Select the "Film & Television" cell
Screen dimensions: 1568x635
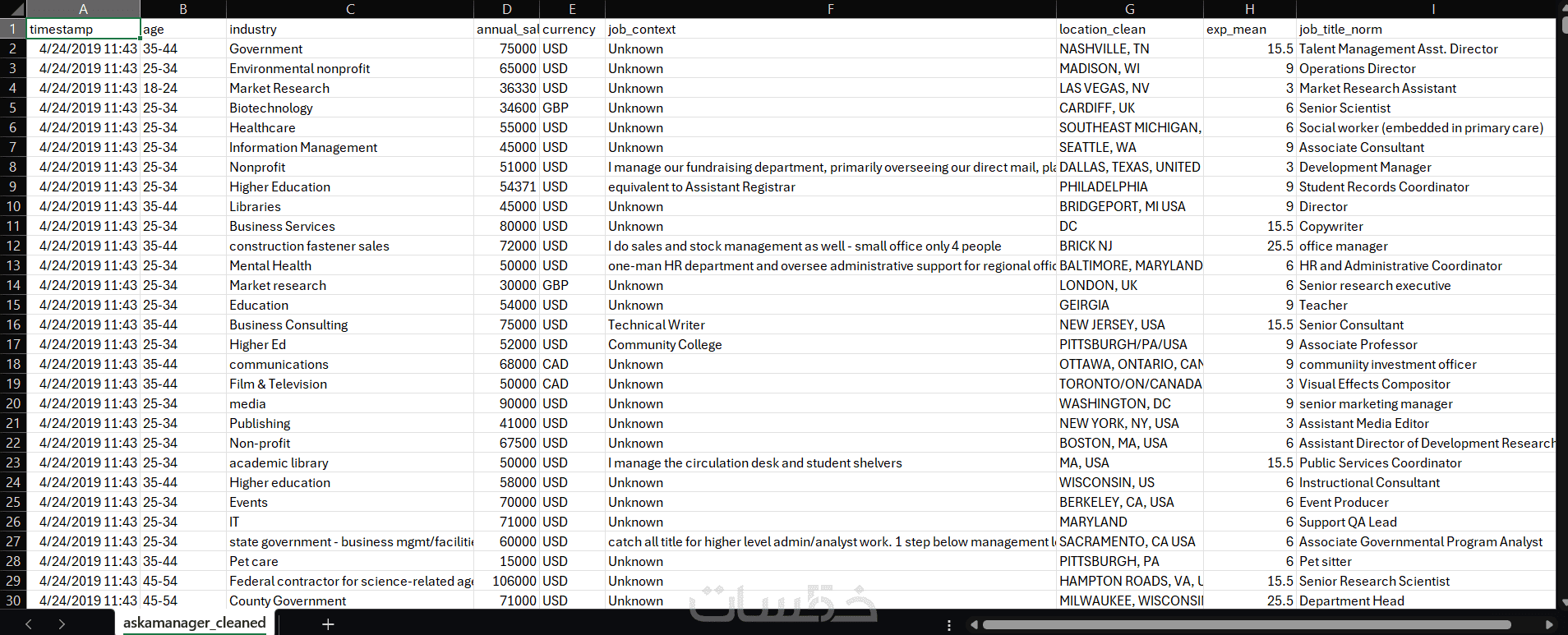coord(350,384)
